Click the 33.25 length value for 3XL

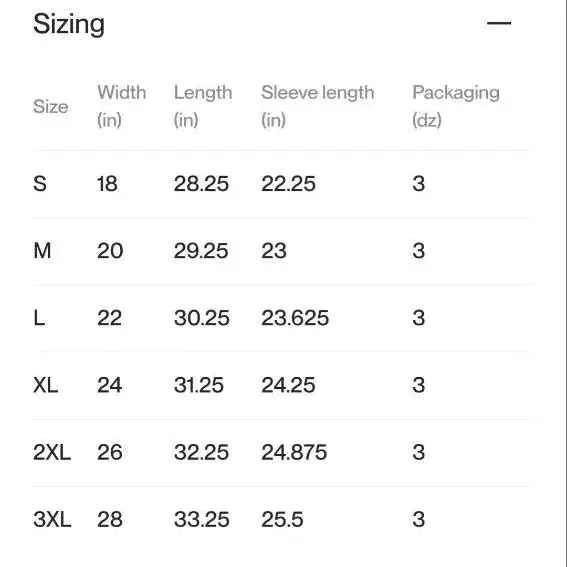click(x=202, y=520)
